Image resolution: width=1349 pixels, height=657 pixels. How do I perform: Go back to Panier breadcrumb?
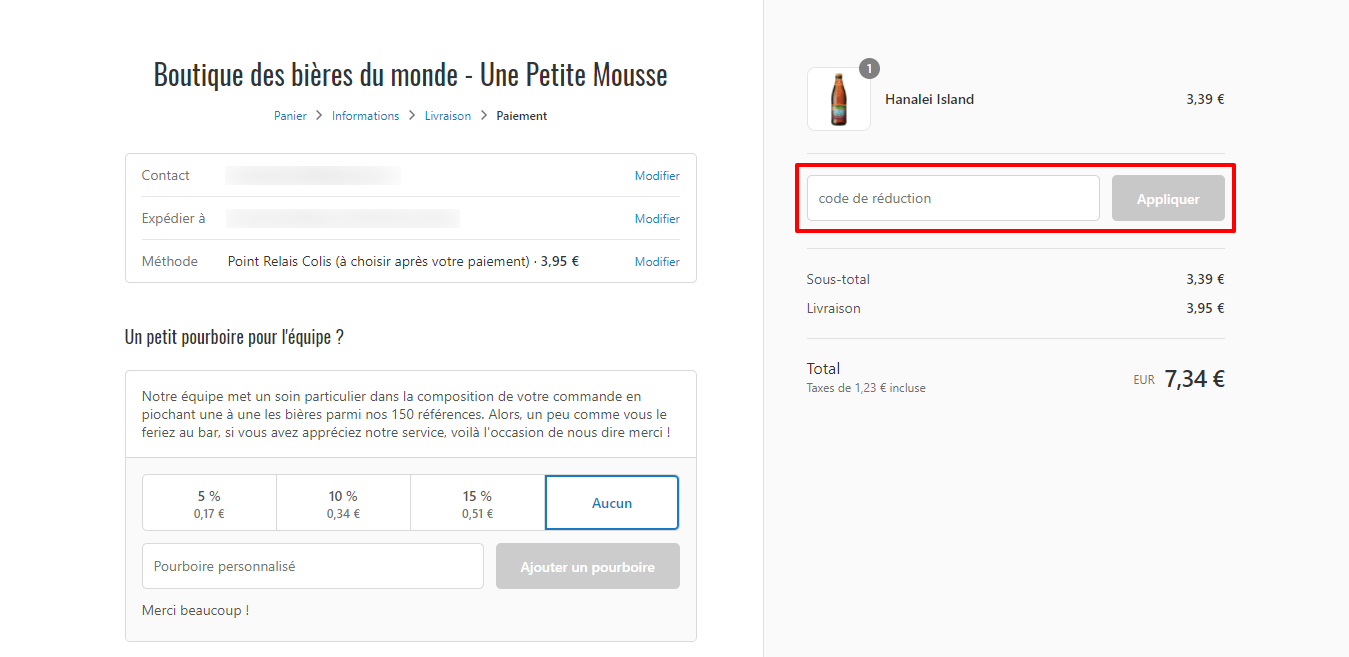pos(290,116)
